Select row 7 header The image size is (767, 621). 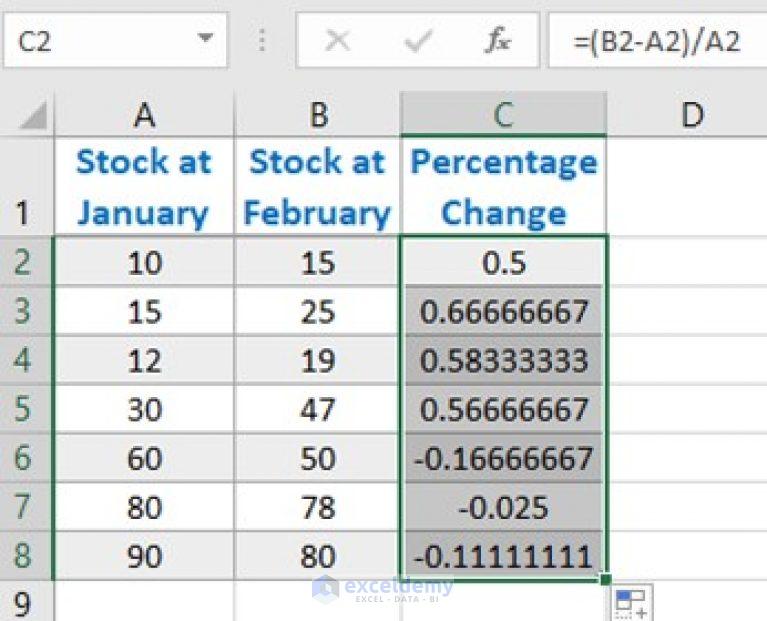(27, 507)
